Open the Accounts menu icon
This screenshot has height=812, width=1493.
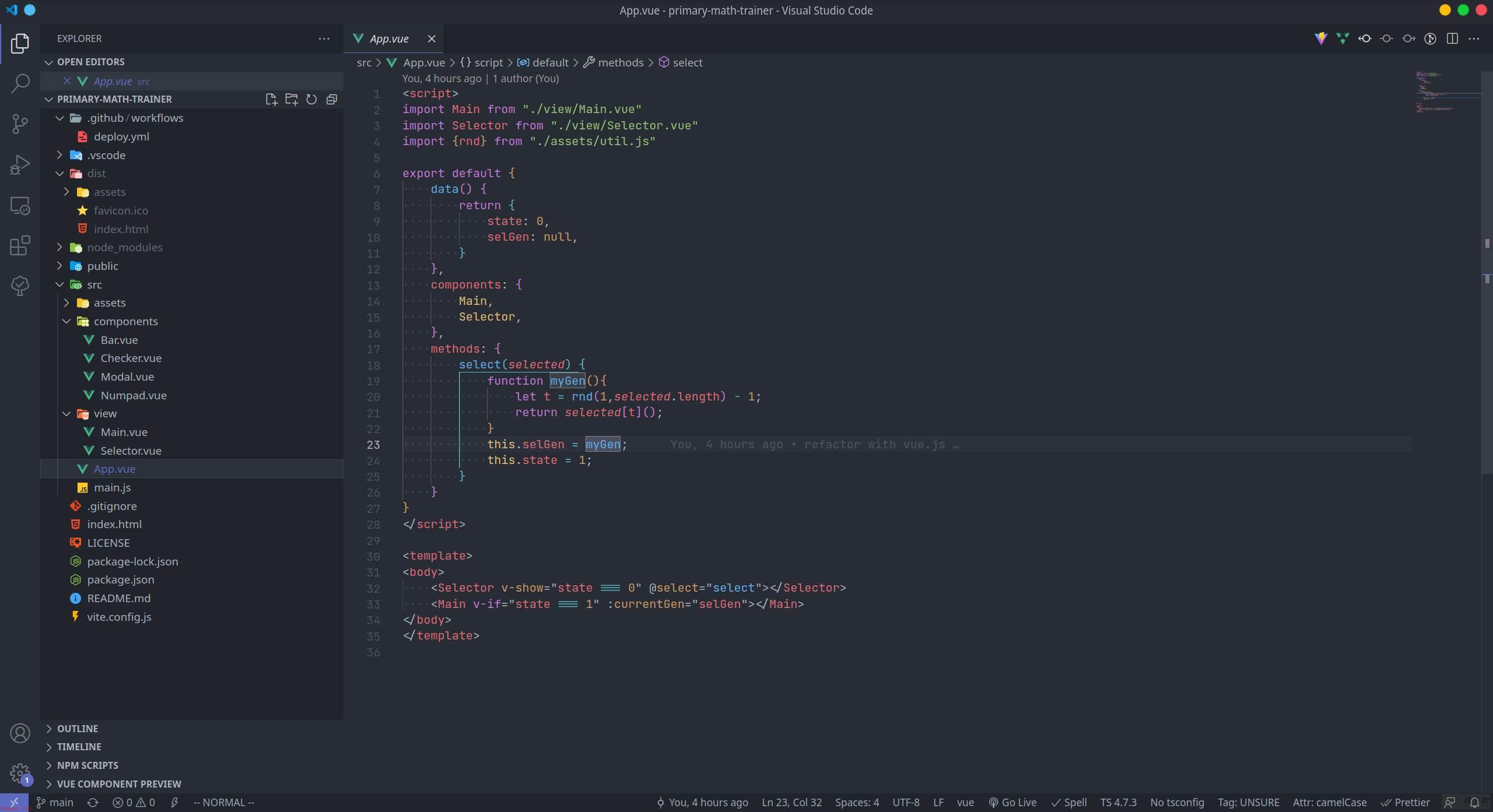20,733
